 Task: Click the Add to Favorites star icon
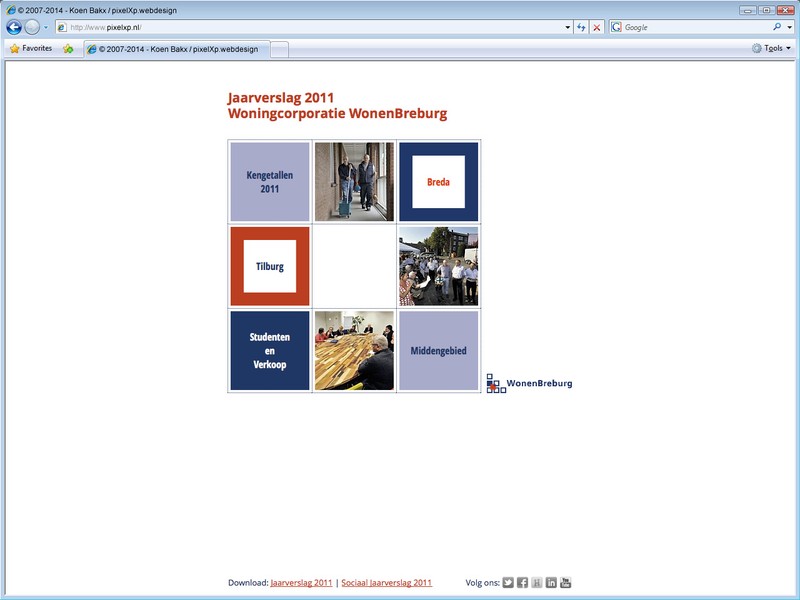pos(68,48)
